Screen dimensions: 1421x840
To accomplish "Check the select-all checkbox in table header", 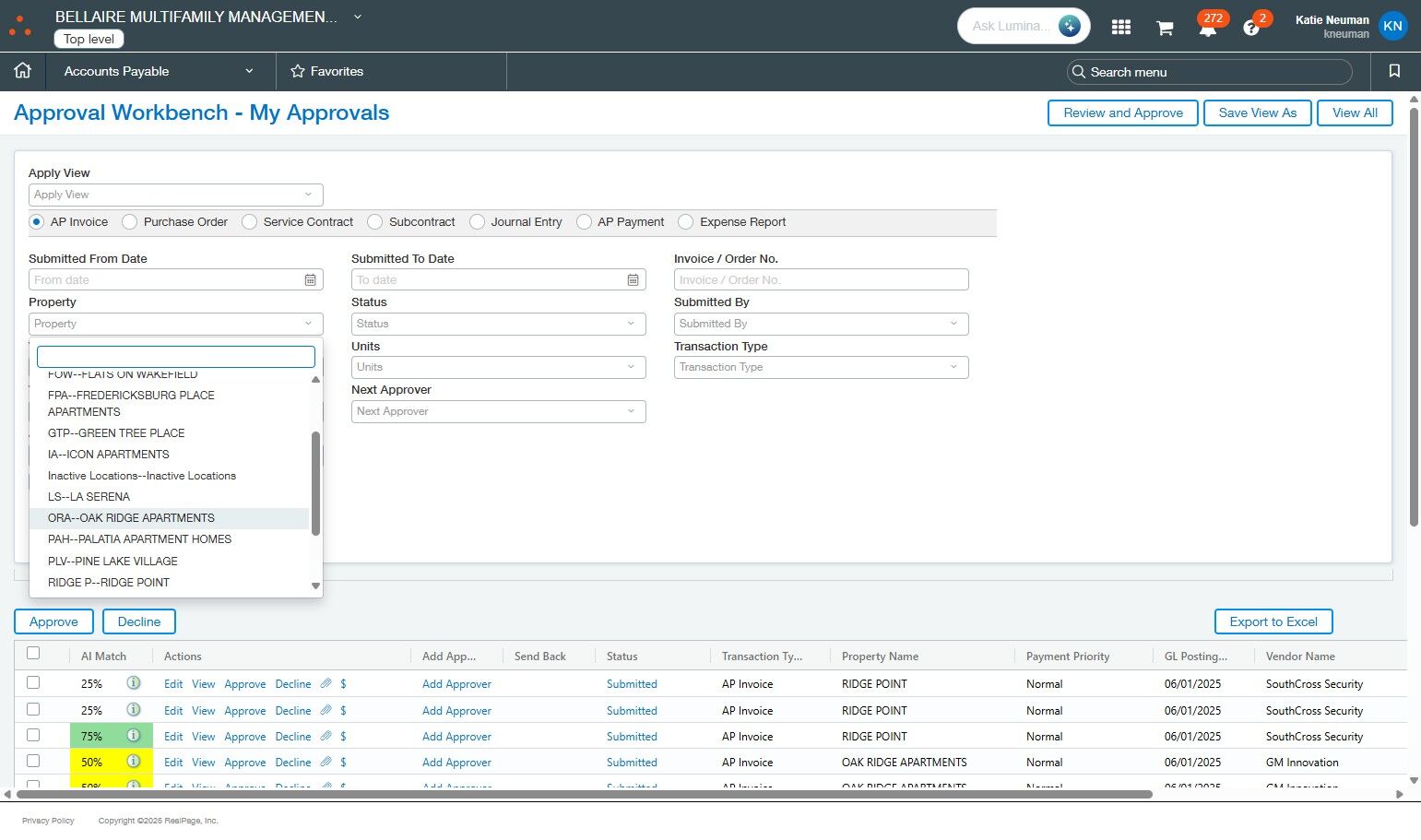I will click(x=33, y=654).
